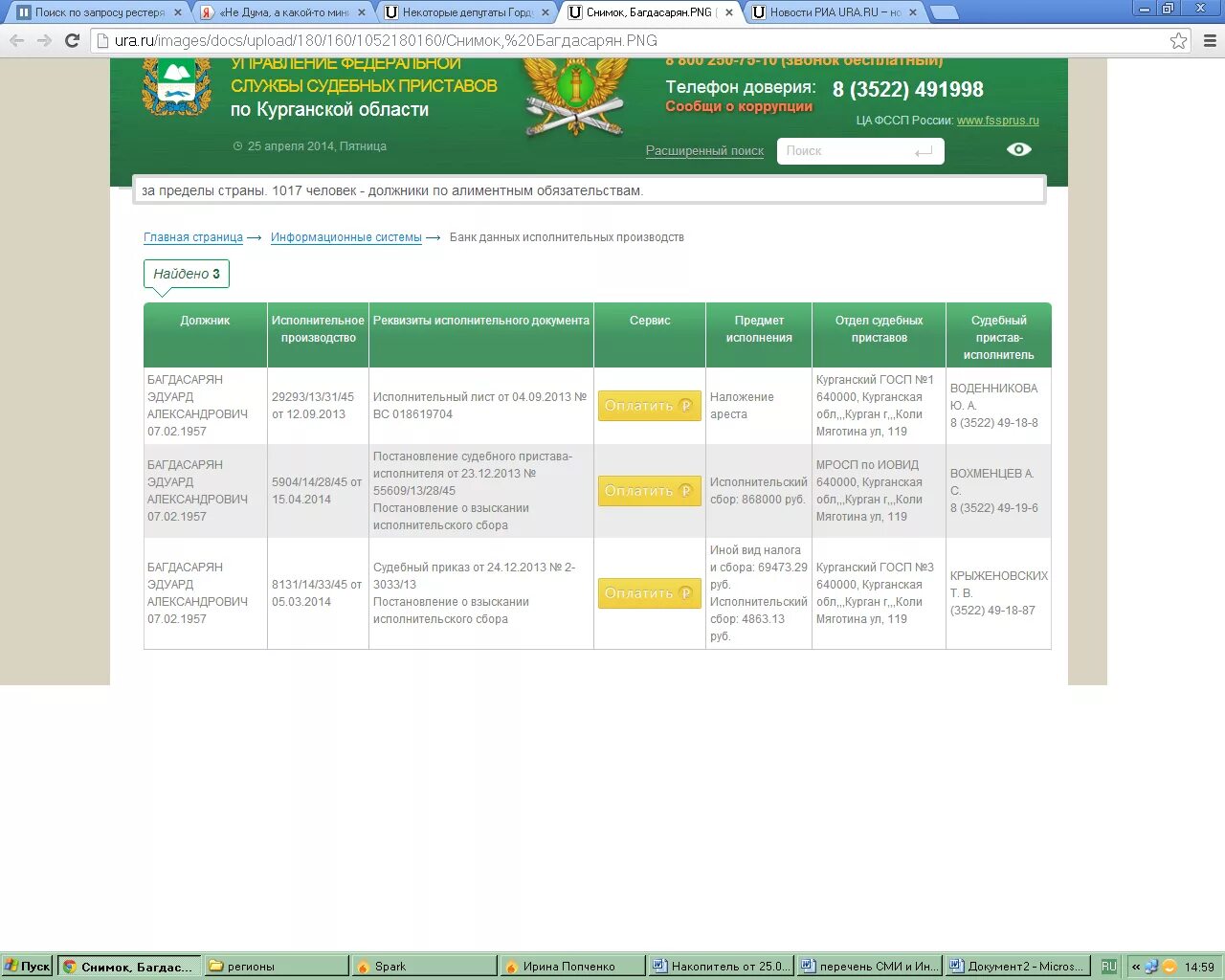Open 'Ирина Попченко' taskbar window
This screenshot has width=1225, height=980.
pyautogui.click(x=573, y=967)
